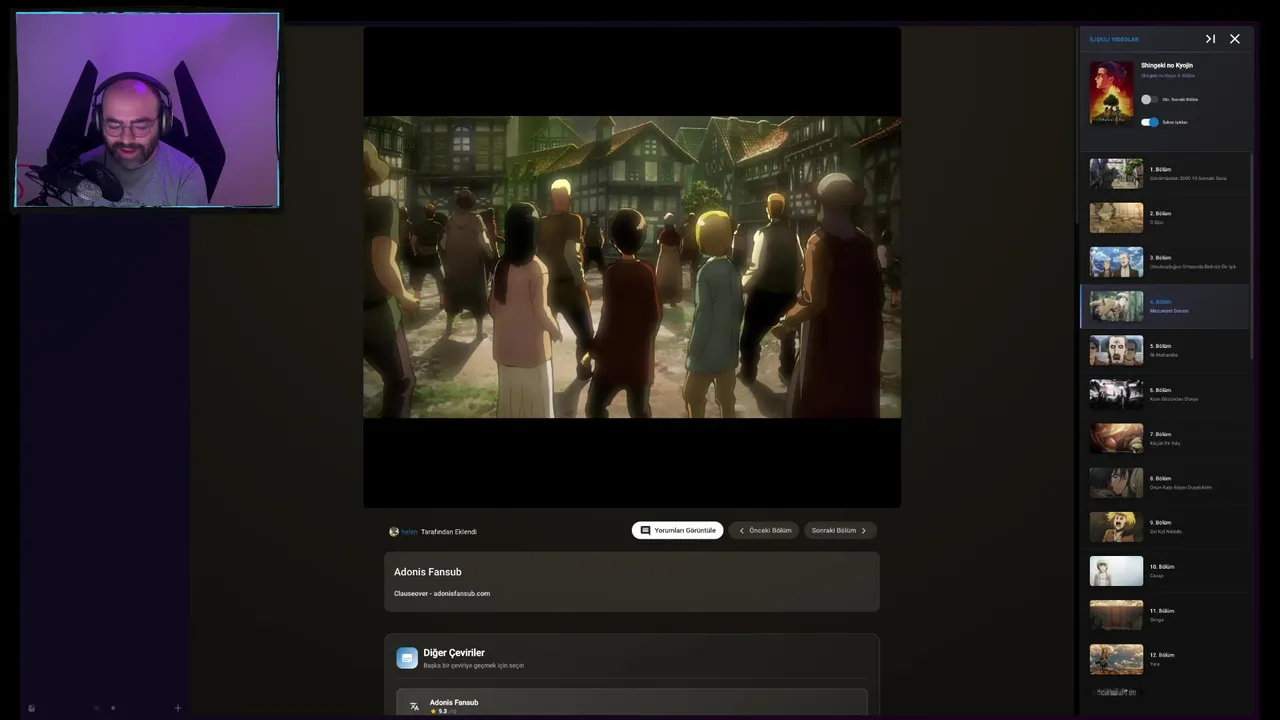The image size is (1280, 720).
Task: Click the skip-to-next icon in related videos header
Action: [1210, 39]
